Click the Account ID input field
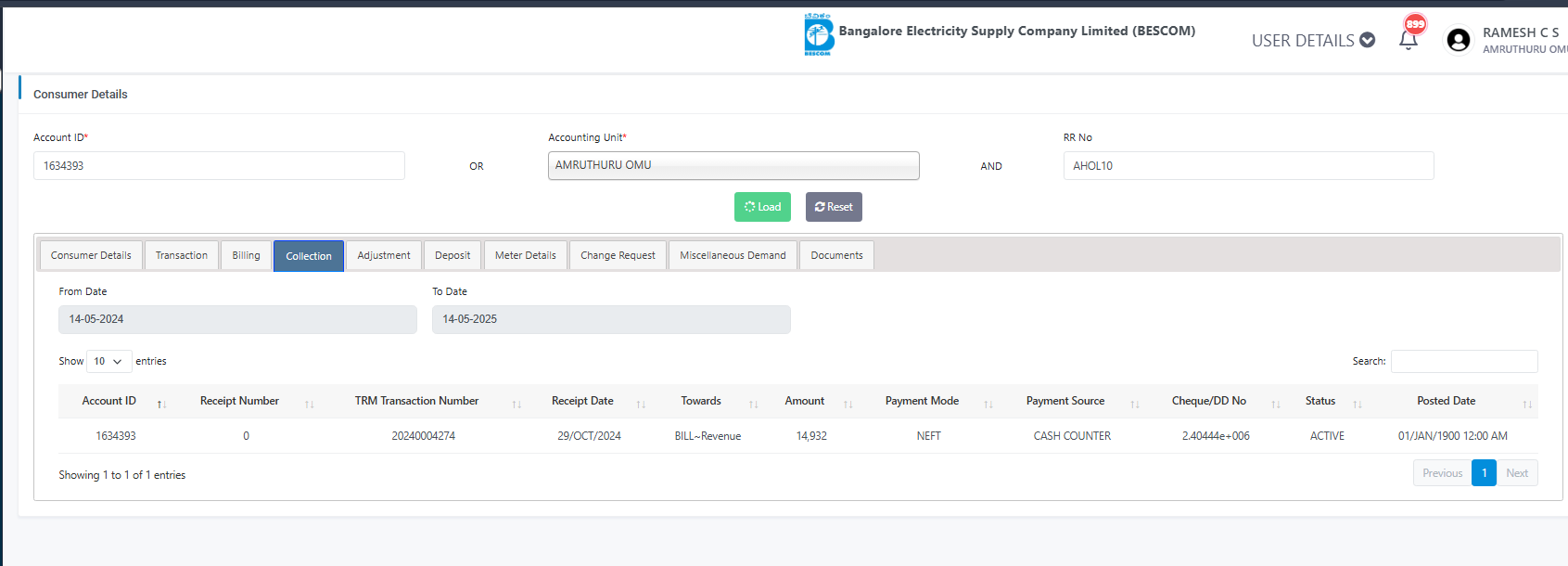Screen dimensions: 1568x566 219,166
